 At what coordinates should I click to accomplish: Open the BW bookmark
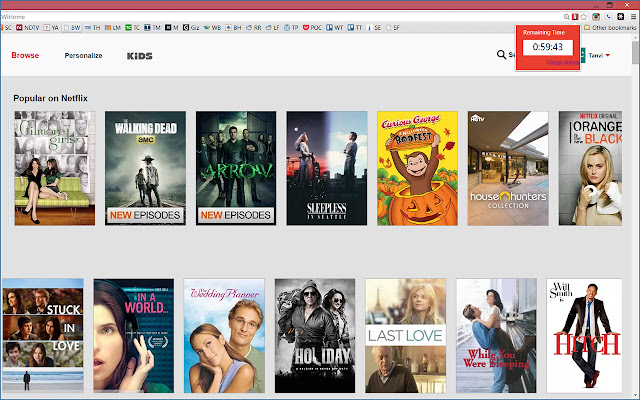tap(72, 28)
